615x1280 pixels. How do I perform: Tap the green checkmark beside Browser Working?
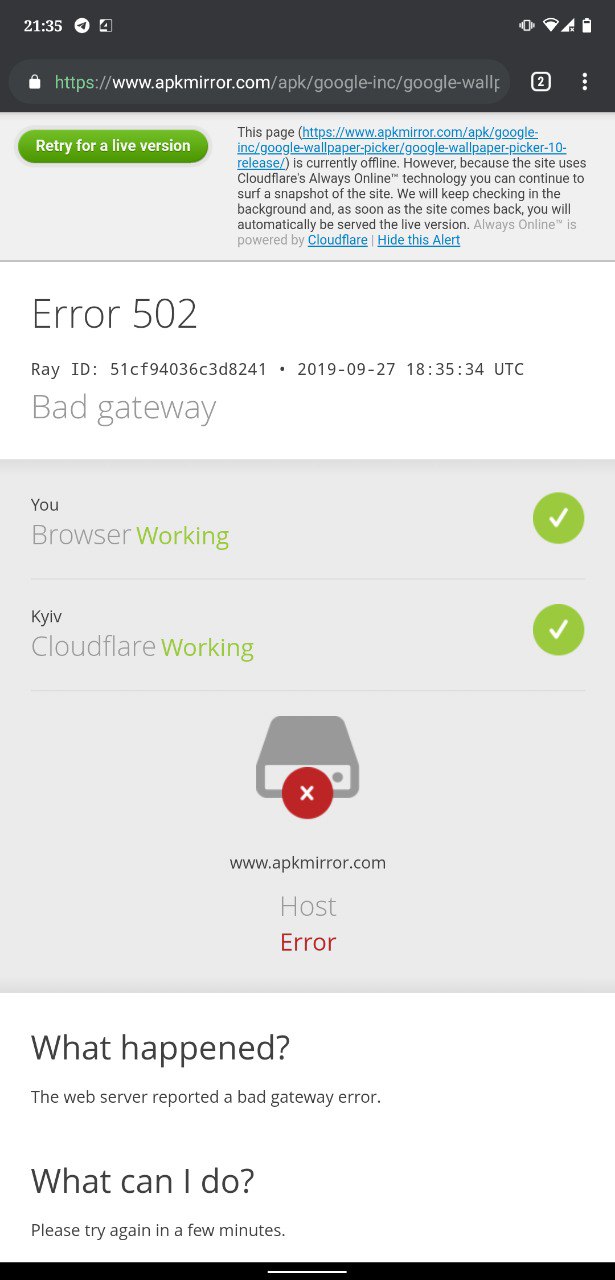(558, 518)
